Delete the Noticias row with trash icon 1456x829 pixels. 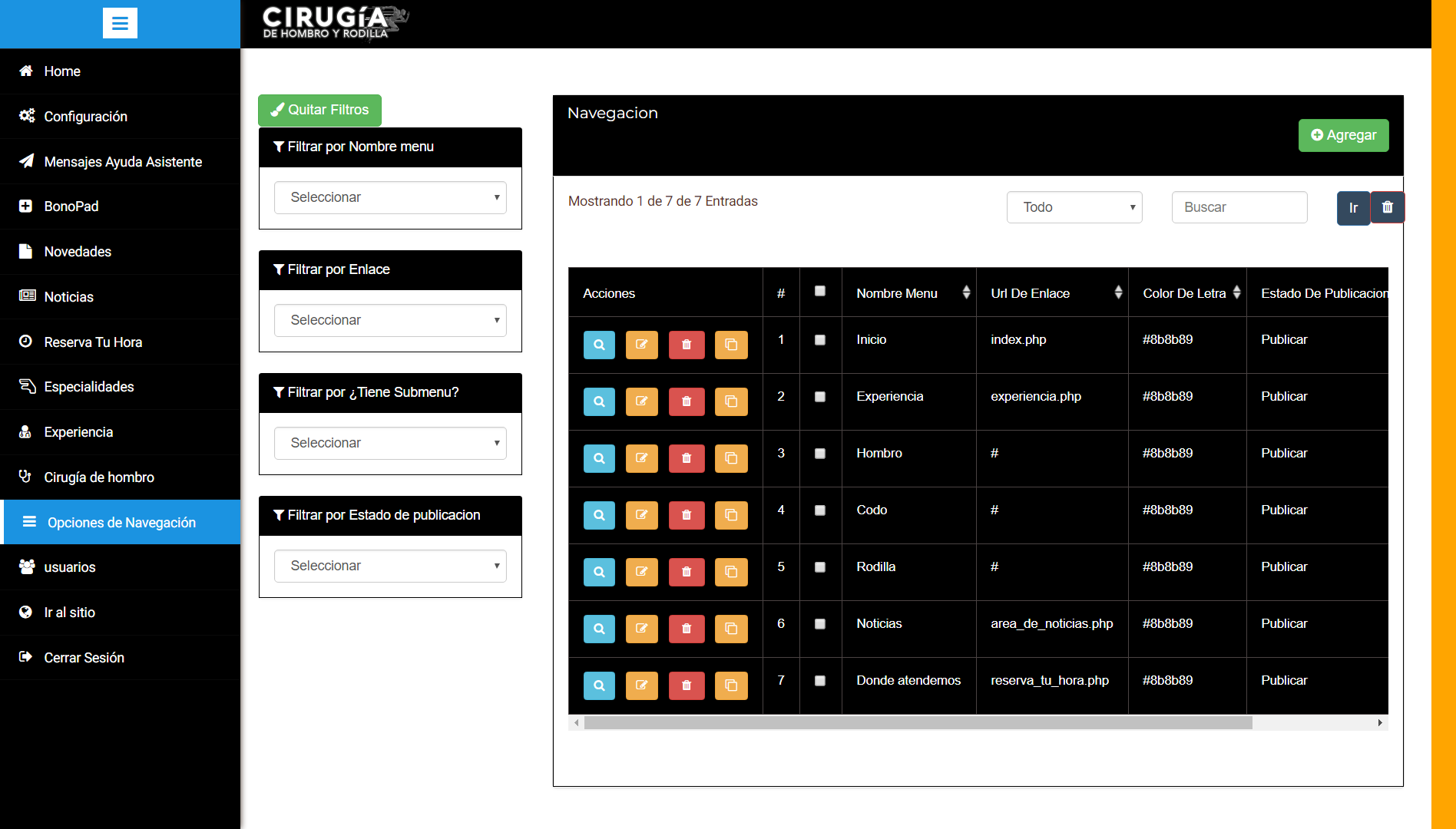coord(686,629)
